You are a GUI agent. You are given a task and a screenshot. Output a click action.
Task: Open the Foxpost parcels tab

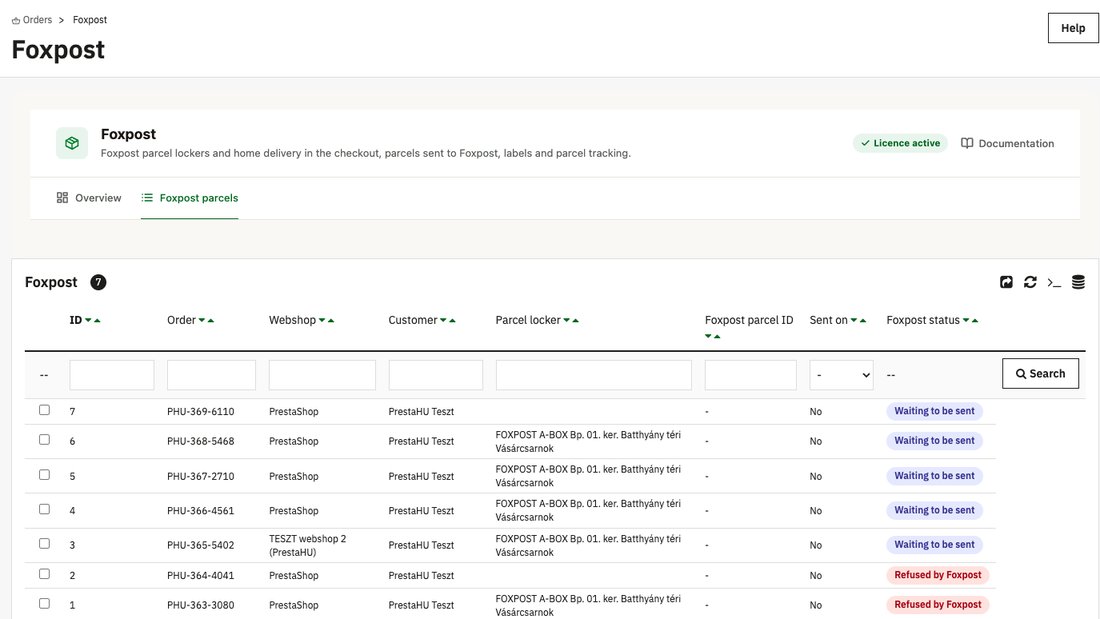point(189,198)
